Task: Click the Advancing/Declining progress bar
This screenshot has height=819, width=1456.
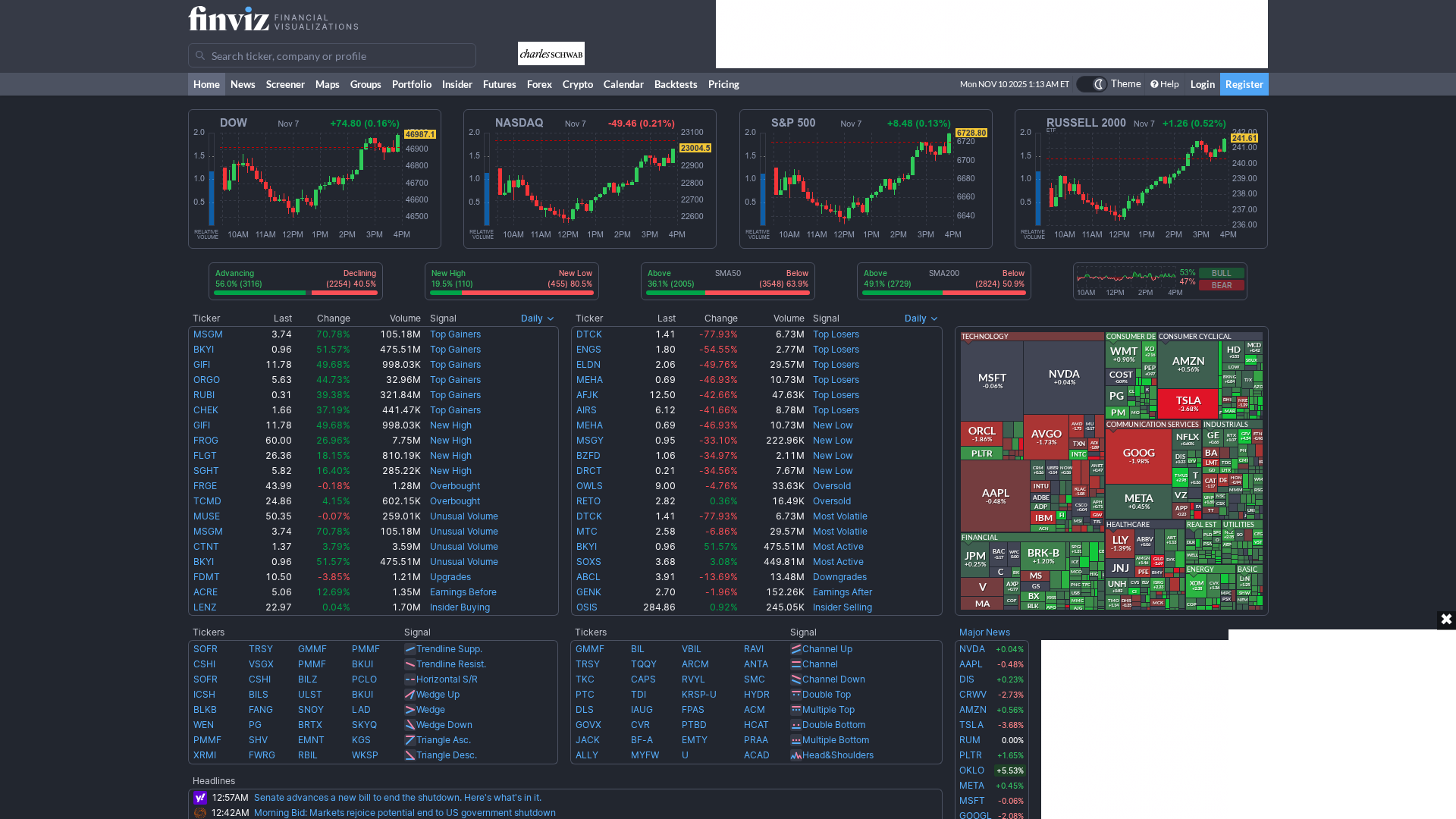Action: [296, 293]
